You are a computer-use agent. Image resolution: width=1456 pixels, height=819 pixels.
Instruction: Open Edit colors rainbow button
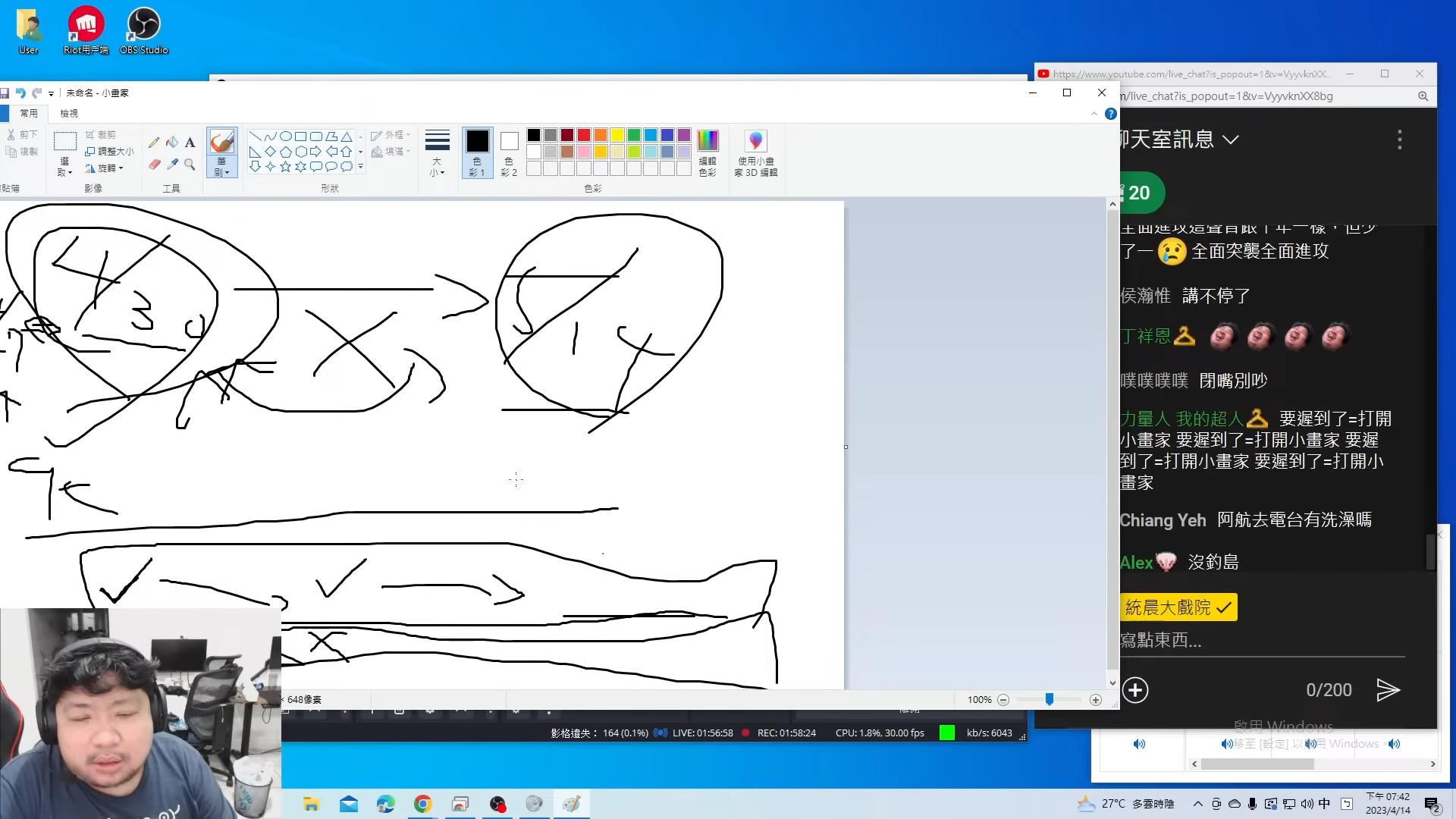(708, 152)
